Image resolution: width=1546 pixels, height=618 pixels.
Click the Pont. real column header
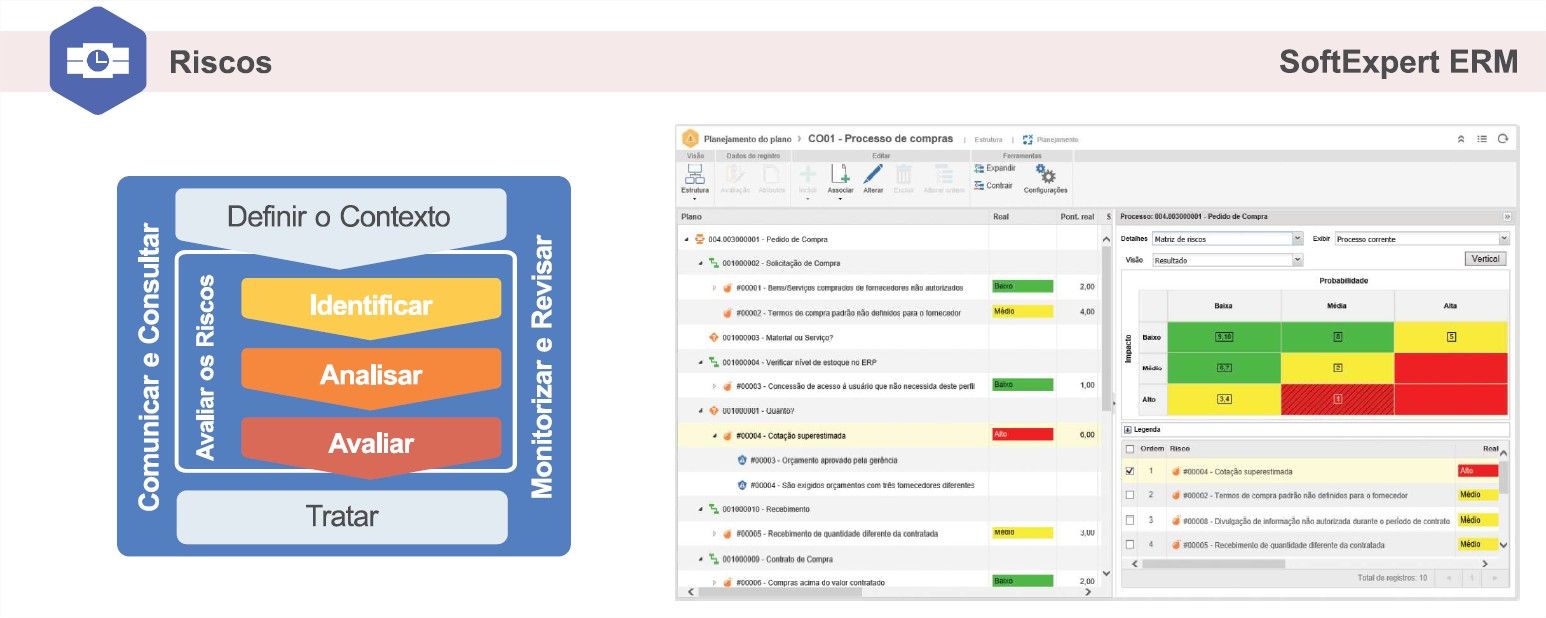pos(1077,216)
